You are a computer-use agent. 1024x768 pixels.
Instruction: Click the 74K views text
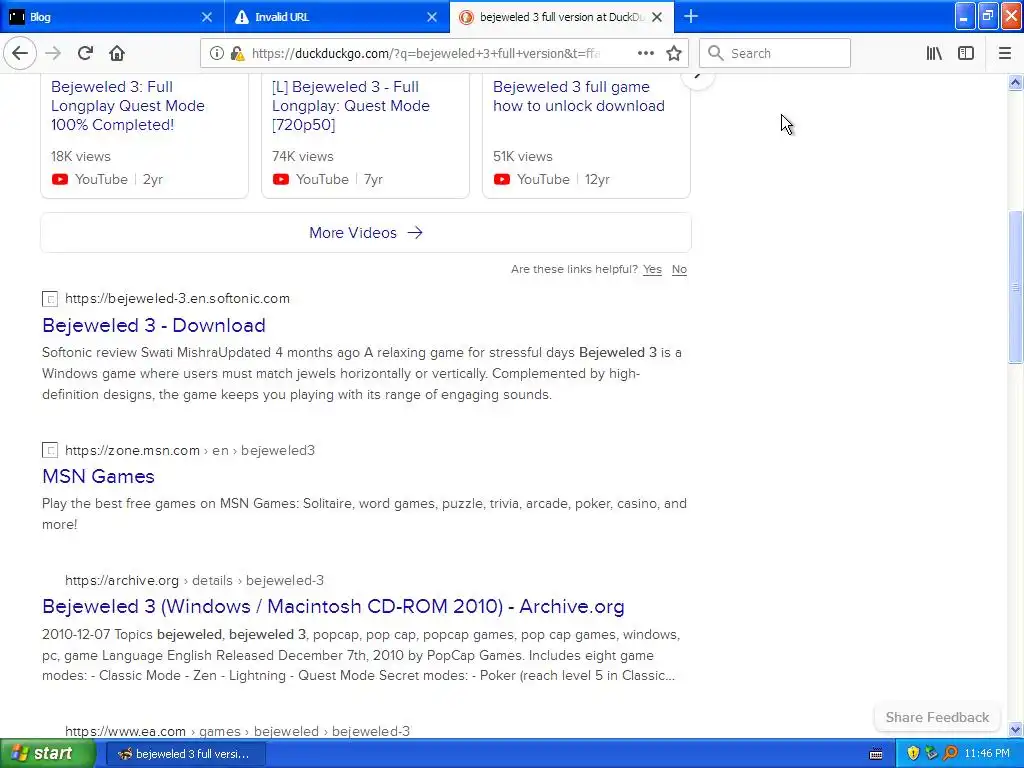click(x=302, y=156)
